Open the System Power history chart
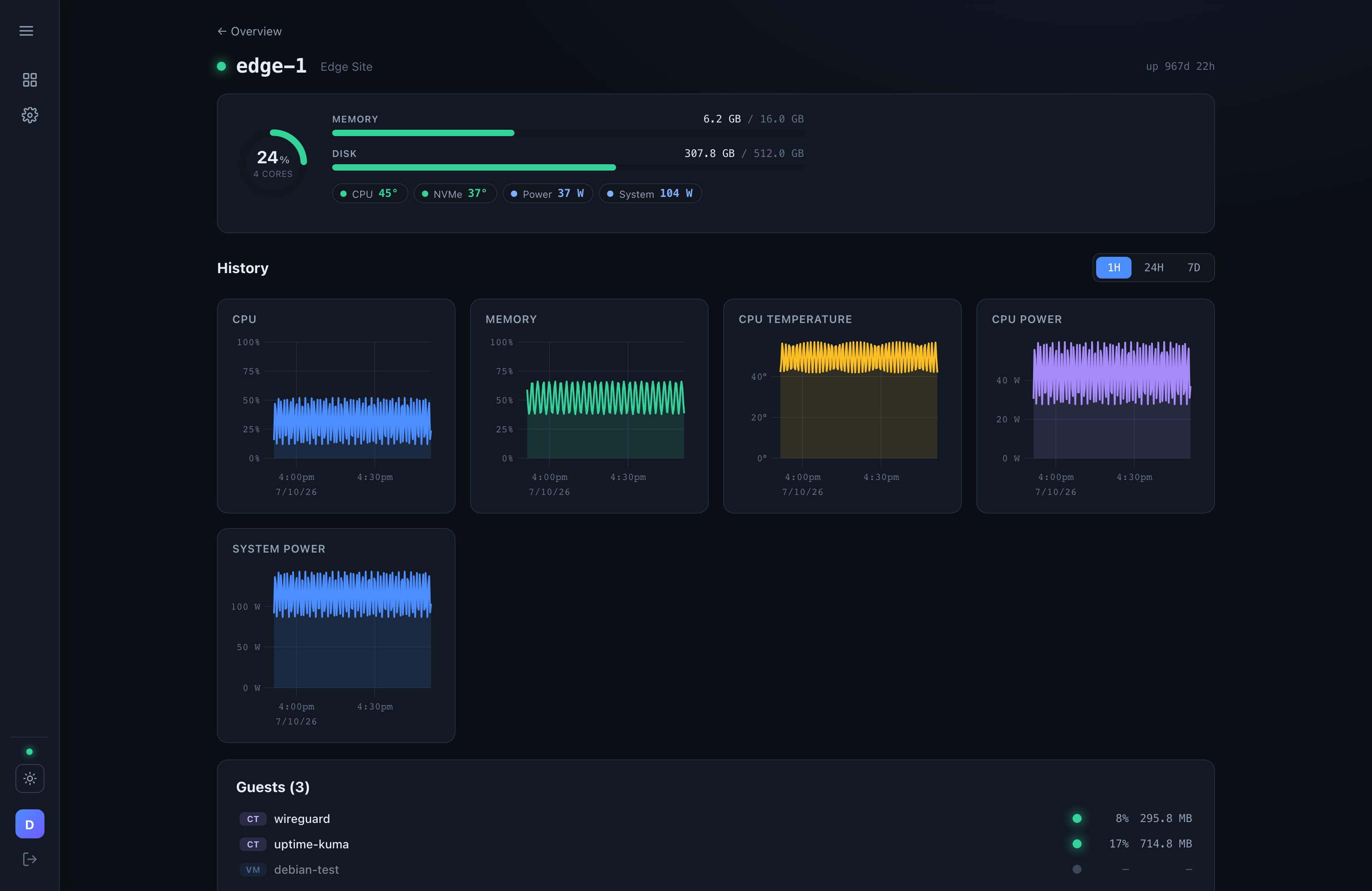Screen dimensions: 1372x891 pyautogui.click(x=336, y=635)
